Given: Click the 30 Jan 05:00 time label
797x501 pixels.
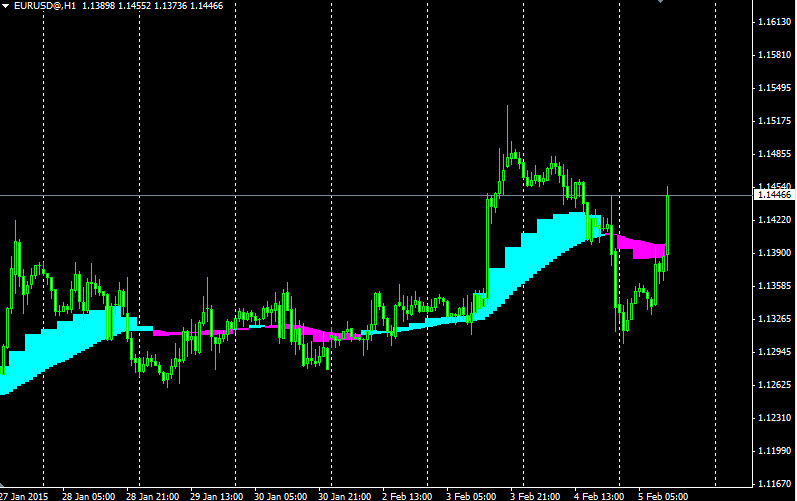Looking at the screenshot, I should point(281,496).
